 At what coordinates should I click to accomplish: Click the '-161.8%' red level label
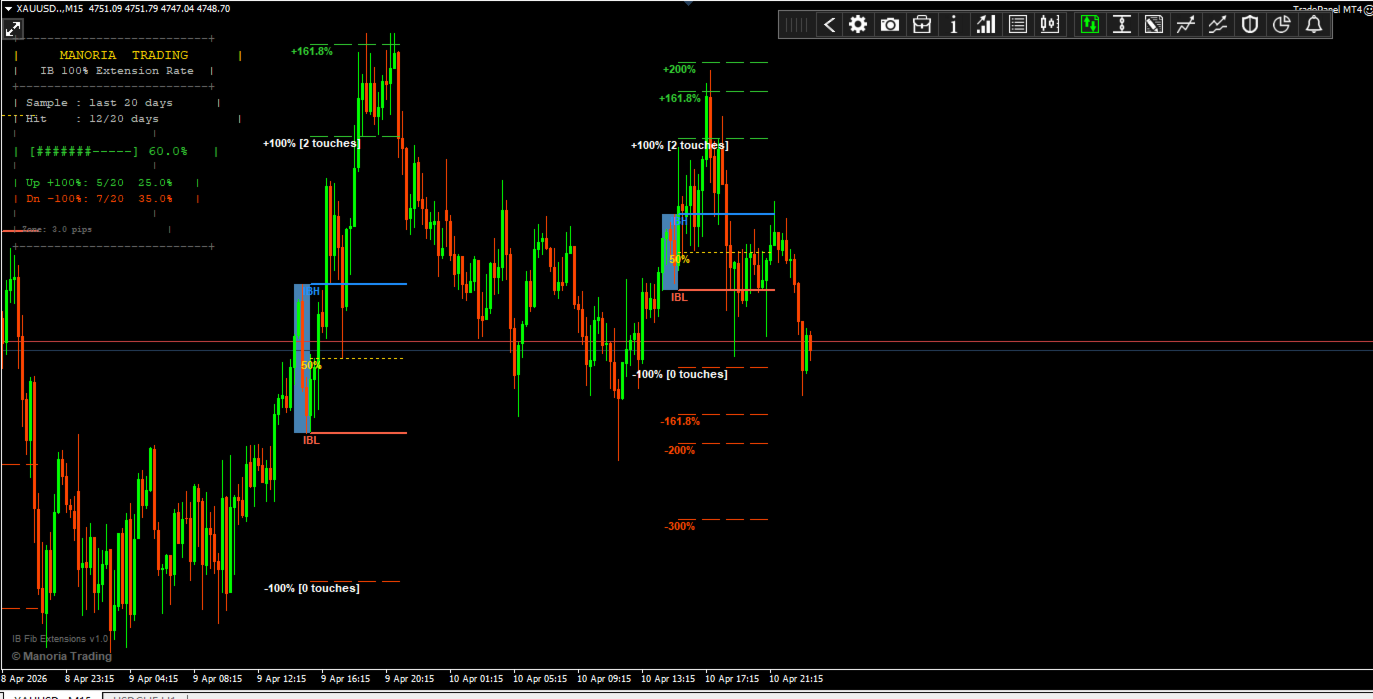tap(680, 421)
